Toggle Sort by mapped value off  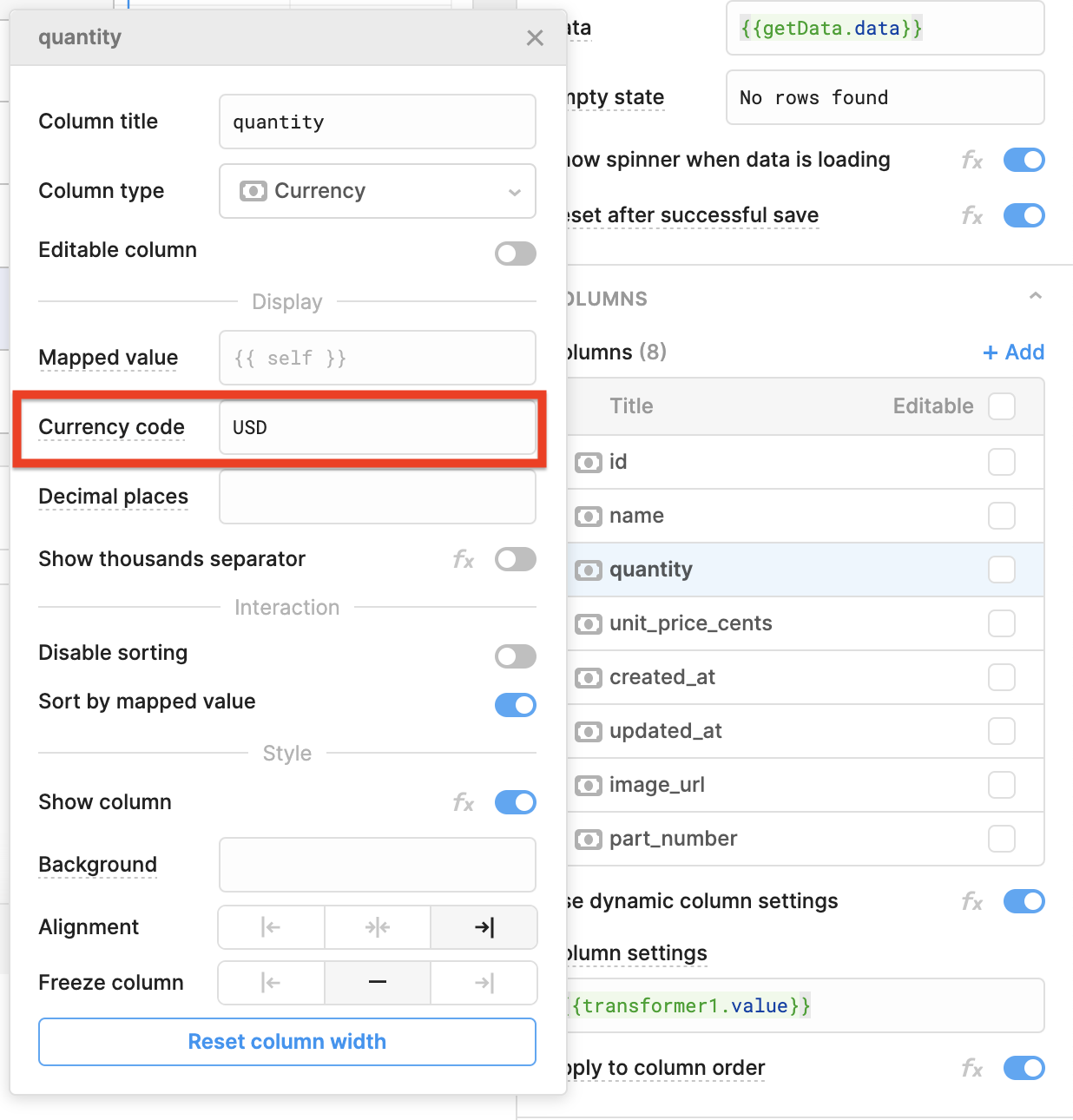point(516,705)
